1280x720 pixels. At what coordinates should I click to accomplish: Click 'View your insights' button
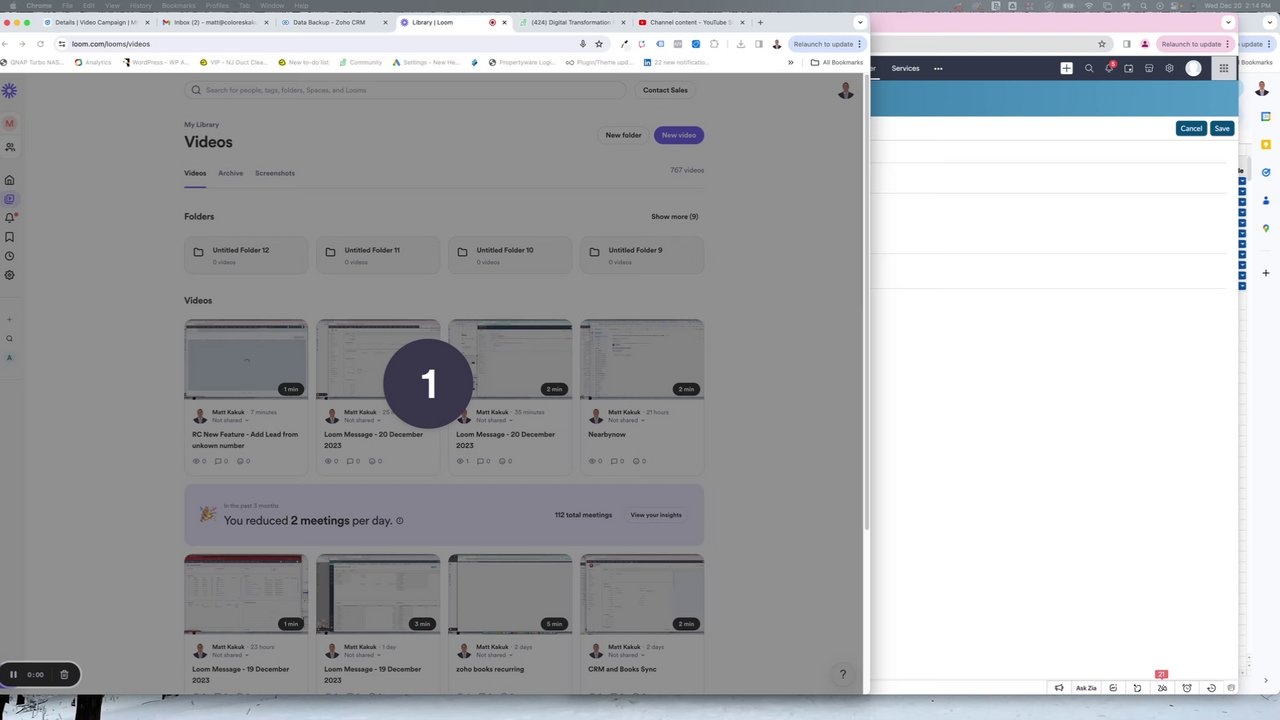[656, 515]
